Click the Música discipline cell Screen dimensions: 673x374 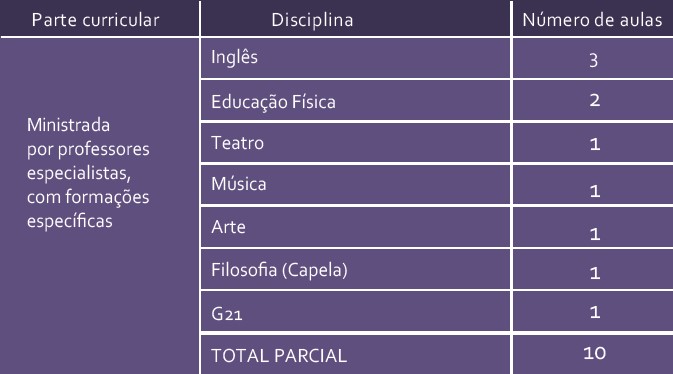[x=355, y=185]
